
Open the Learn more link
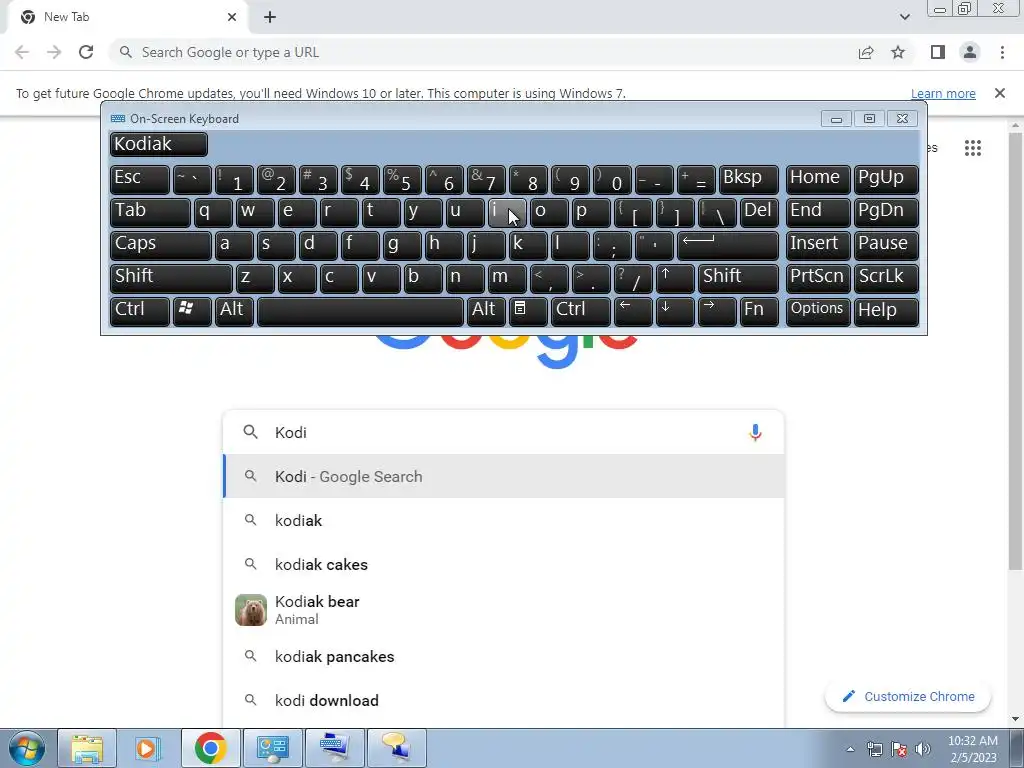(x=943, y=93)
